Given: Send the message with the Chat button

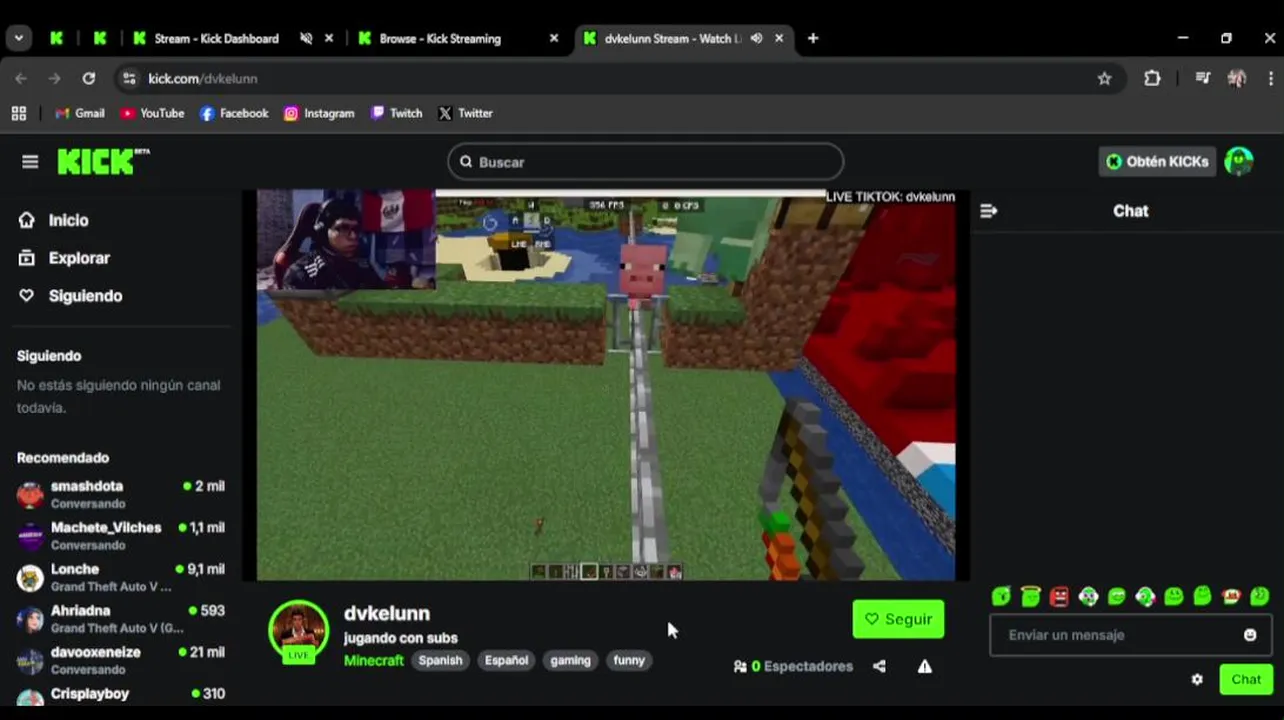Looking at the screenshot, I should tap(1246, 679).
